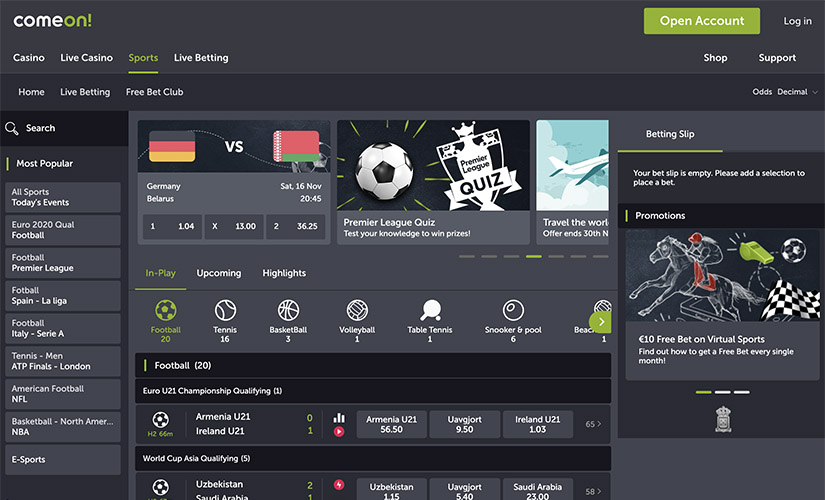Image resolution: width=825 pixels, height=500 pixels.
Task: Bet on Belarus at 36.25
Action: 295,226
